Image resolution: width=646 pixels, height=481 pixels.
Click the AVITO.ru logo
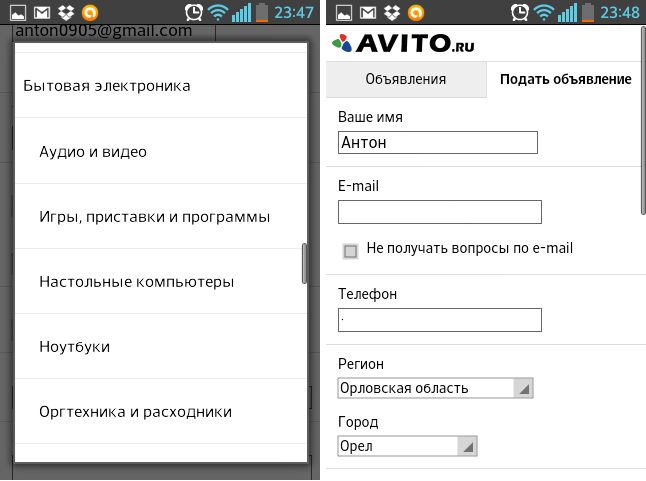pos(403,43)
